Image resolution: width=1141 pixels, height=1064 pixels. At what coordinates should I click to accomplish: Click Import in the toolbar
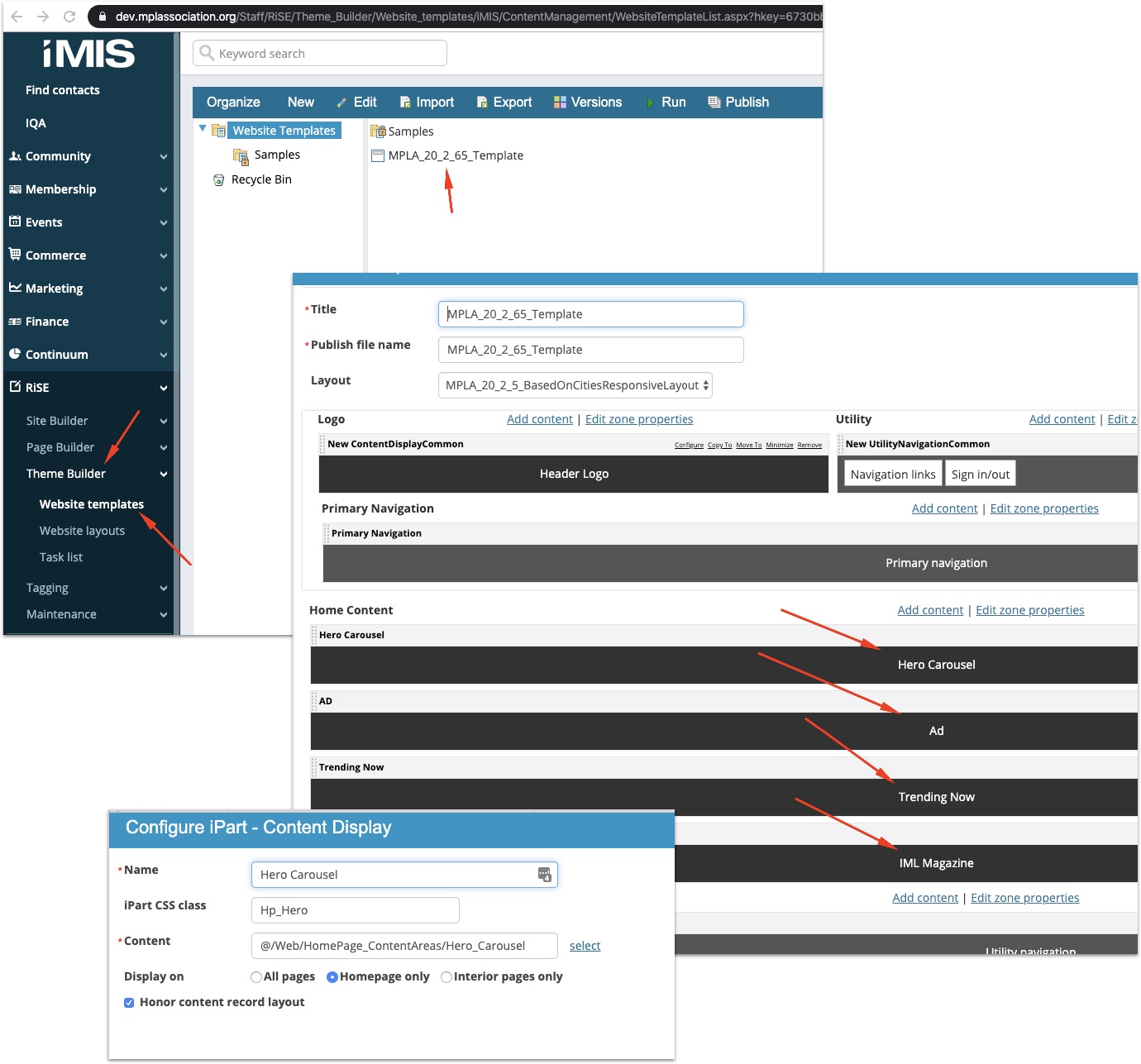(x=427, y=103)
